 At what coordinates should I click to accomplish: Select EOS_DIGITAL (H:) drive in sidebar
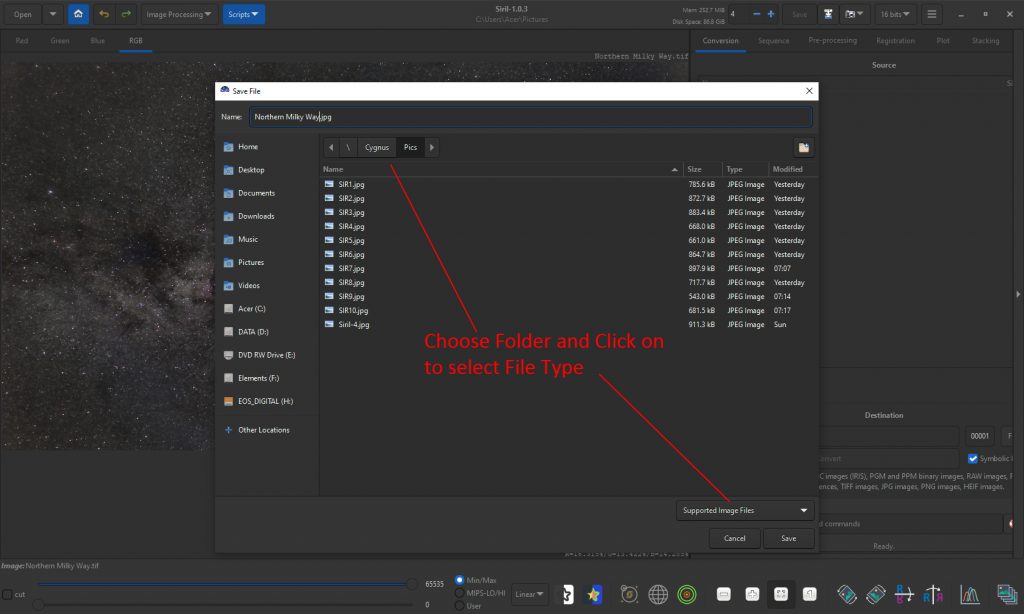pos(265,401)
